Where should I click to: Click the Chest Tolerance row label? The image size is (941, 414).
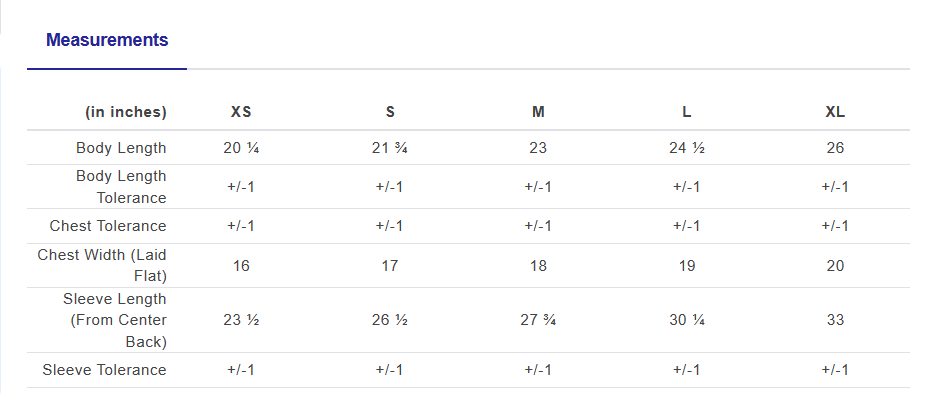coord(108,226)
